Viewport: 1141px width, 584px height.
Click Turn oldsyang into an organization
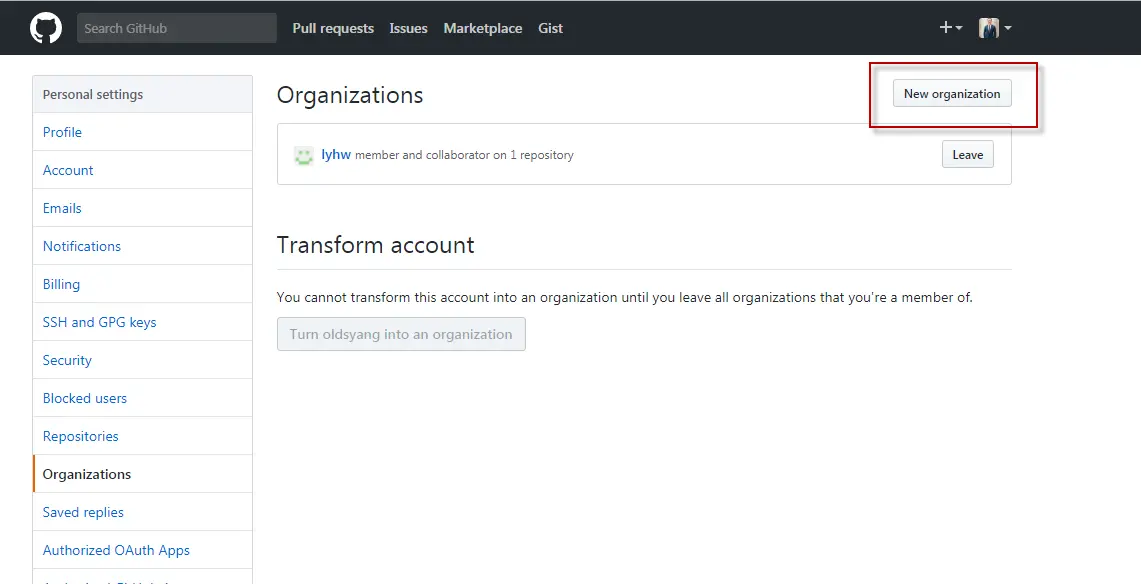[x=401, y=335]
